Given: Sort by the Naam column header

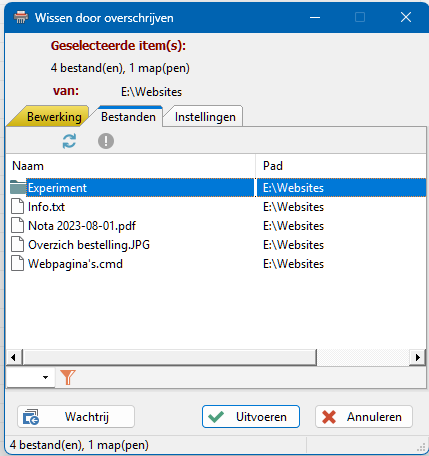Looking at the screenshot, I should 131,166.
